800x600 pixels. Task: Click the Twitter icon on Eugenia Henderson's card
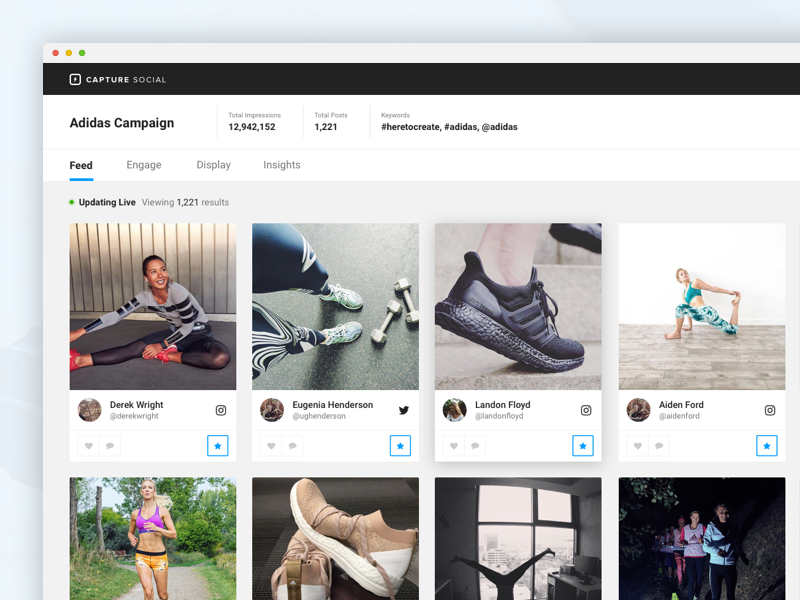(402, 410)
